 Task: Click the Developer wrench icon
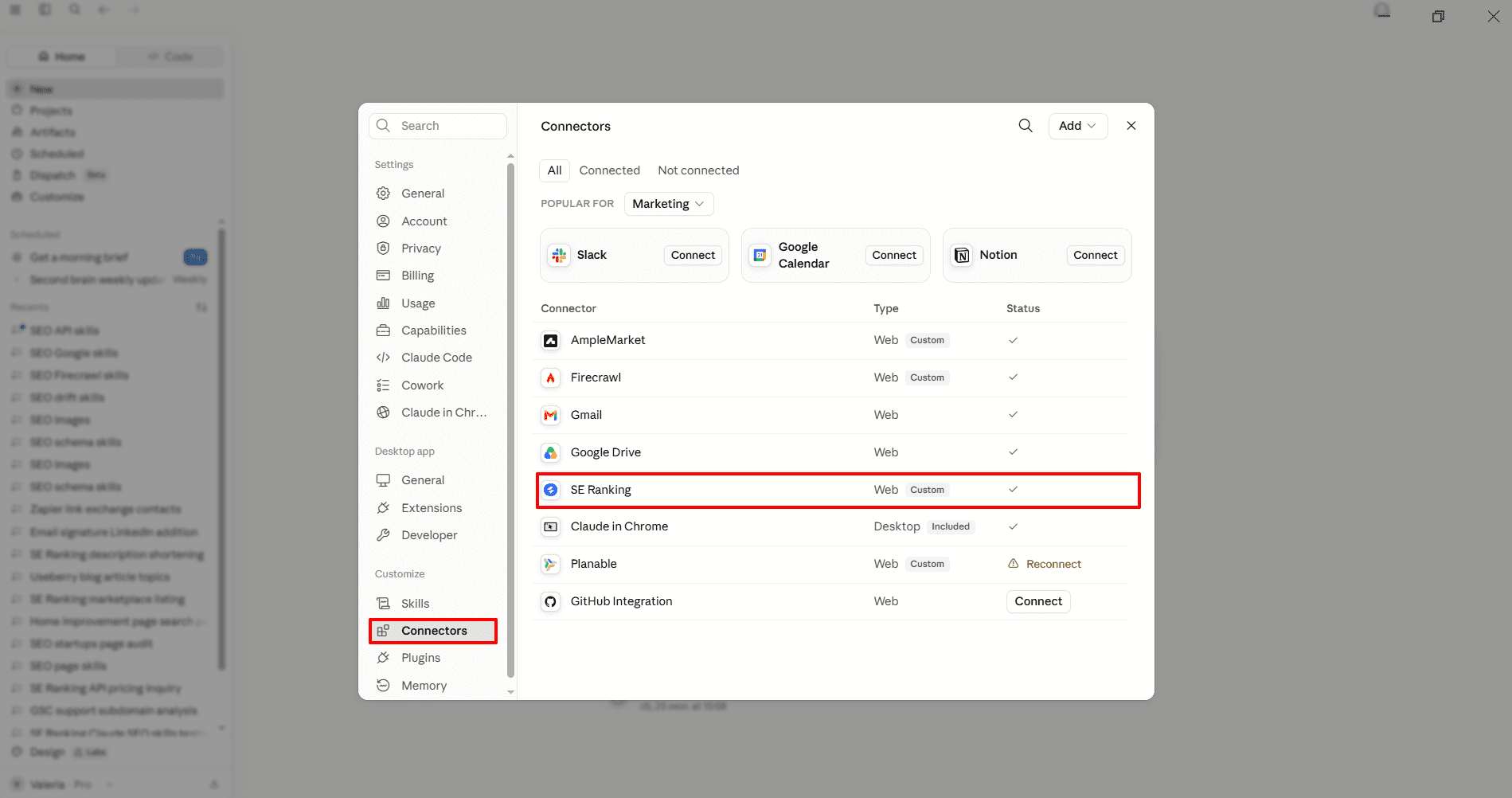pyautogui.click(x=383, y=535)
